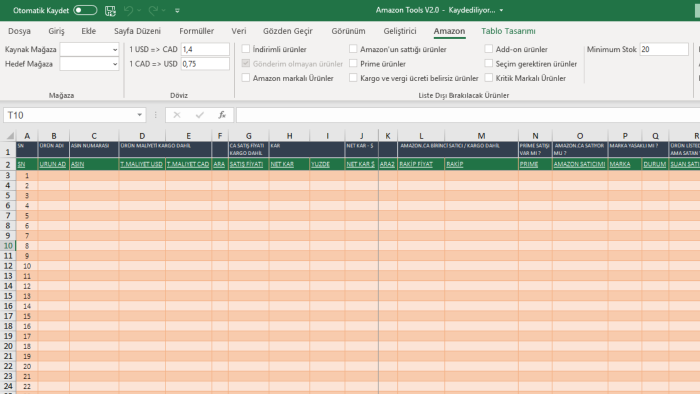This screenshot has width=700, height=394.
Task: Check the İndirimli ürünler checkbox
Action: point(246,49)
